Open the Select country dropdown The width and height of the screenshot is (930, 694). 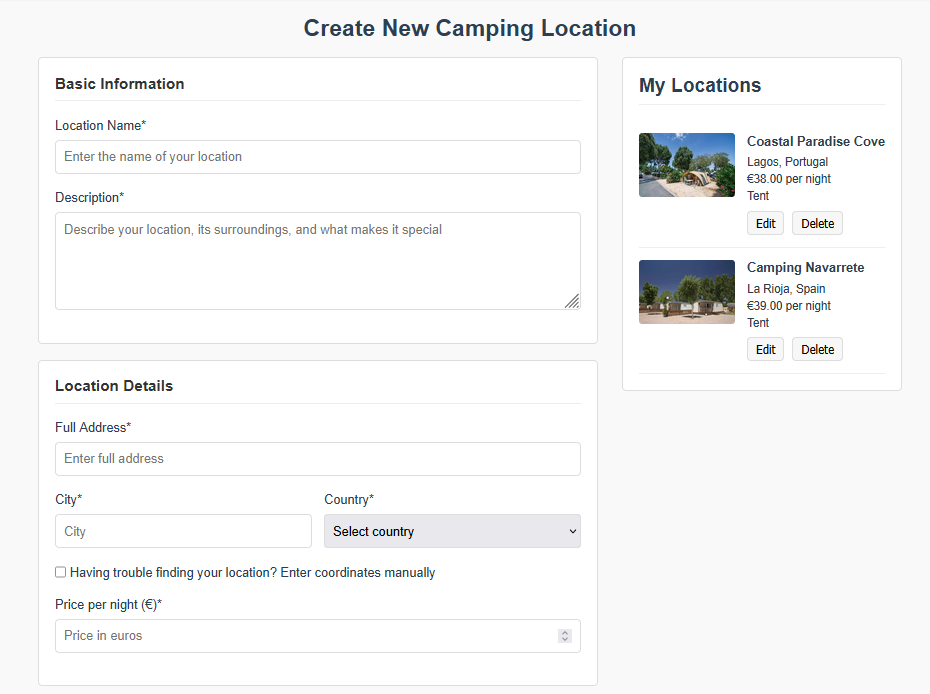(452, 531)
